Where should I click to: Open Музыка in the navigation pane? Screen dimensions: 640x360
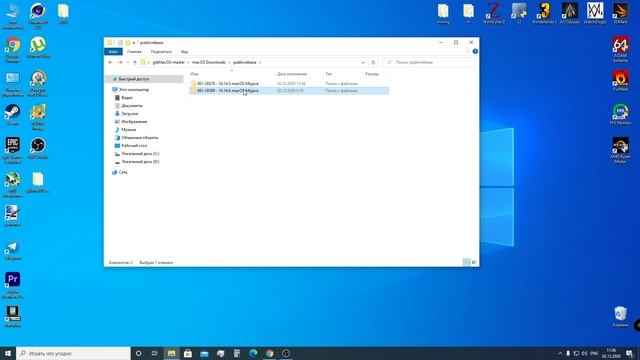pos(129,129)
